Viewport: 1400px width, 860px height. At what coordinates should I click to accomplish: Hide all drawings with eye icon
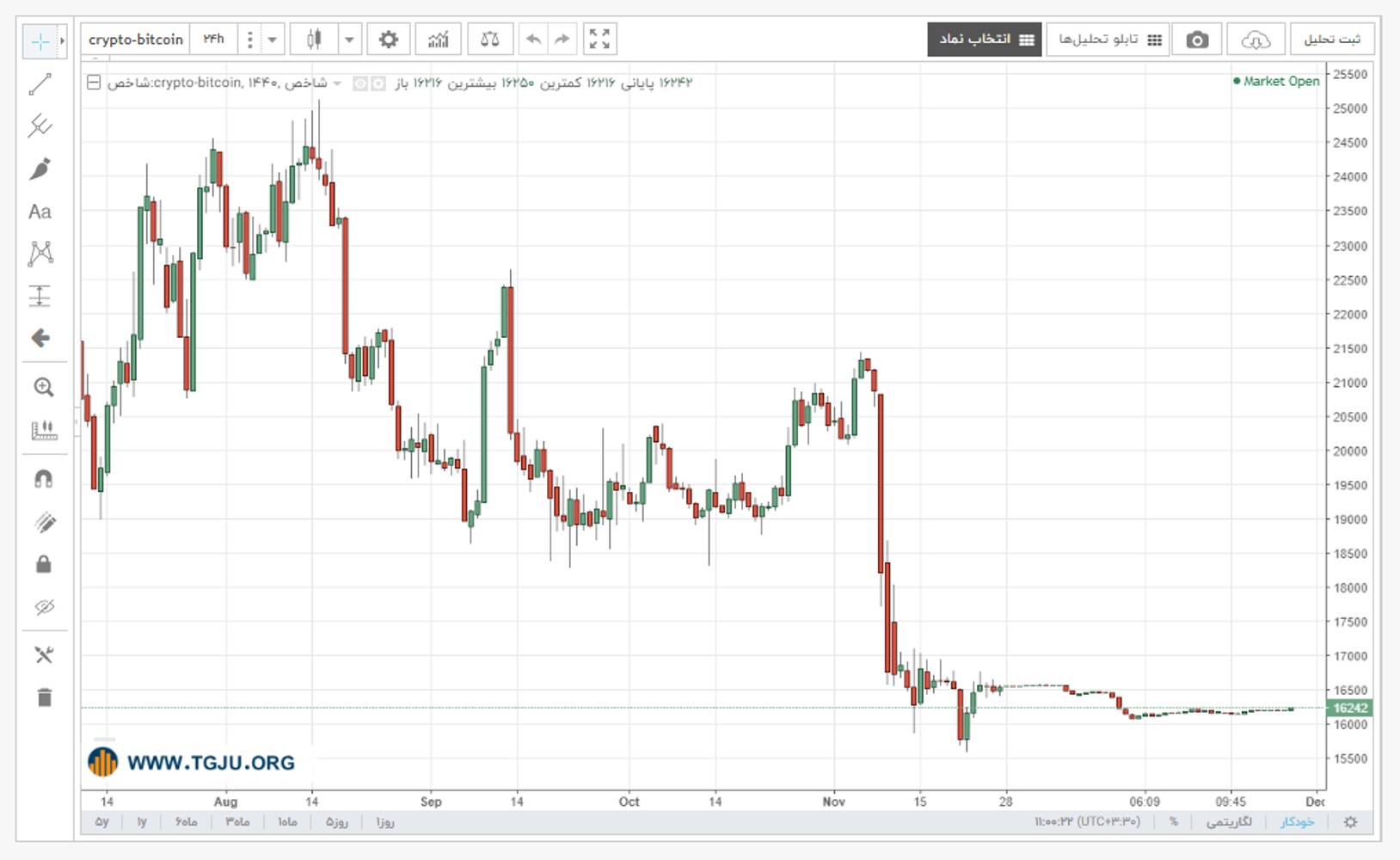(x=44, y=607)
